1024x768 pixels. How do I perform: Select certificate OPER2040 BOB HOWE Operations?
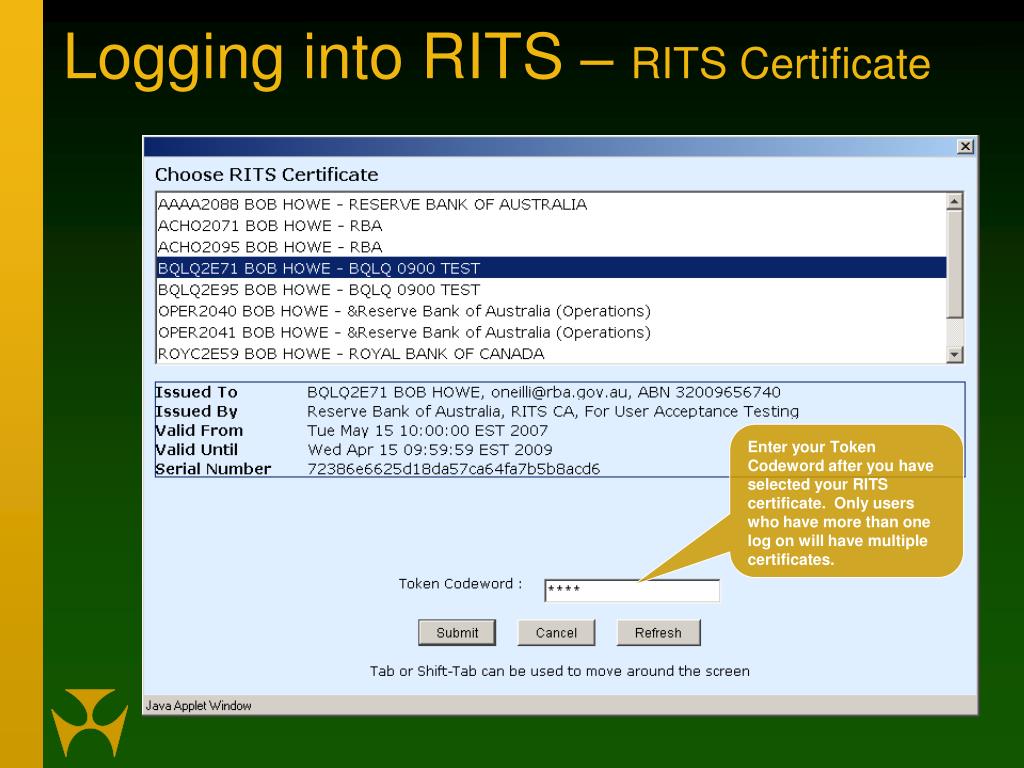click(x=551, y=311)
